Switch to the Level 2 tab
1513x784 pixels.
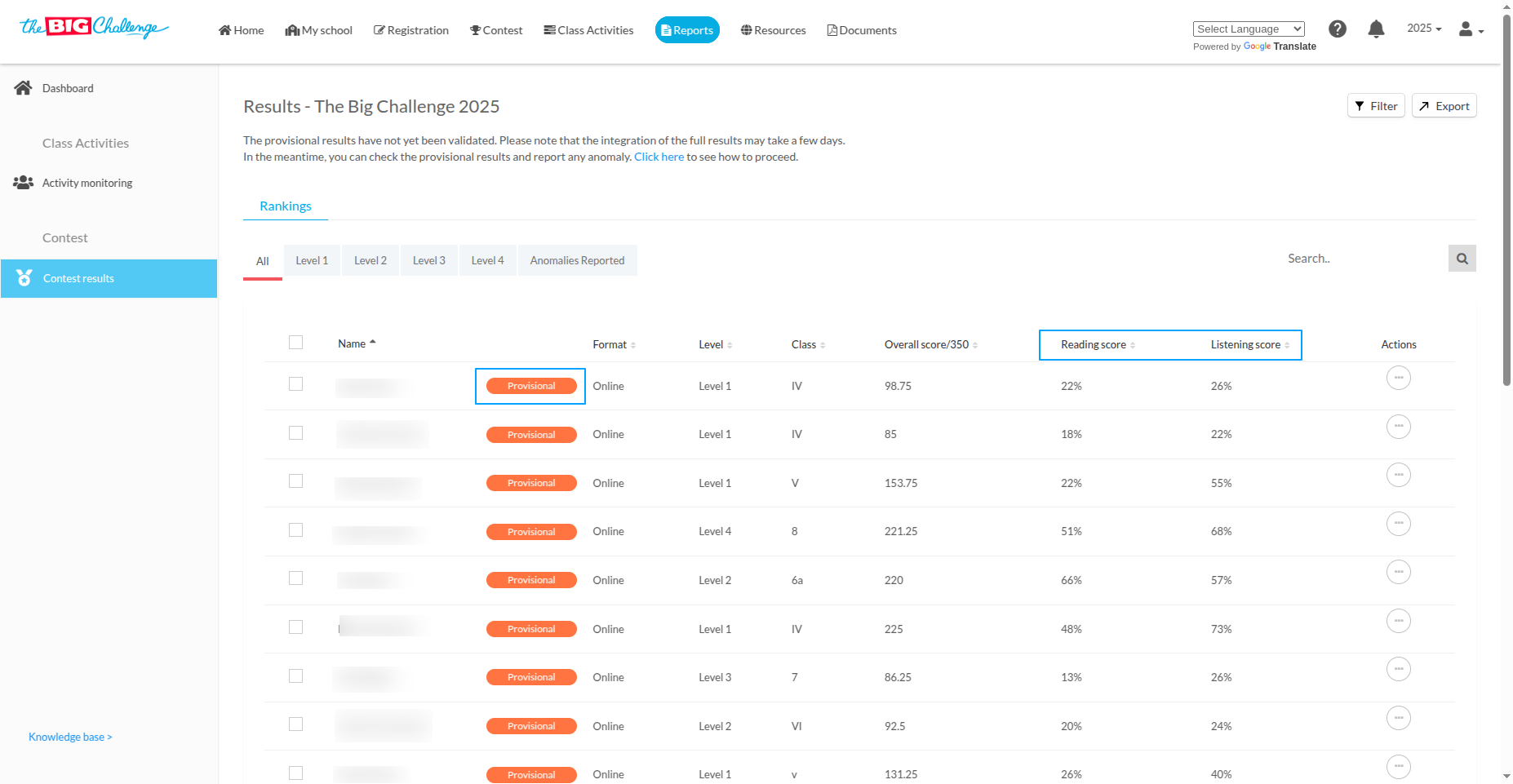coord(370,260)
